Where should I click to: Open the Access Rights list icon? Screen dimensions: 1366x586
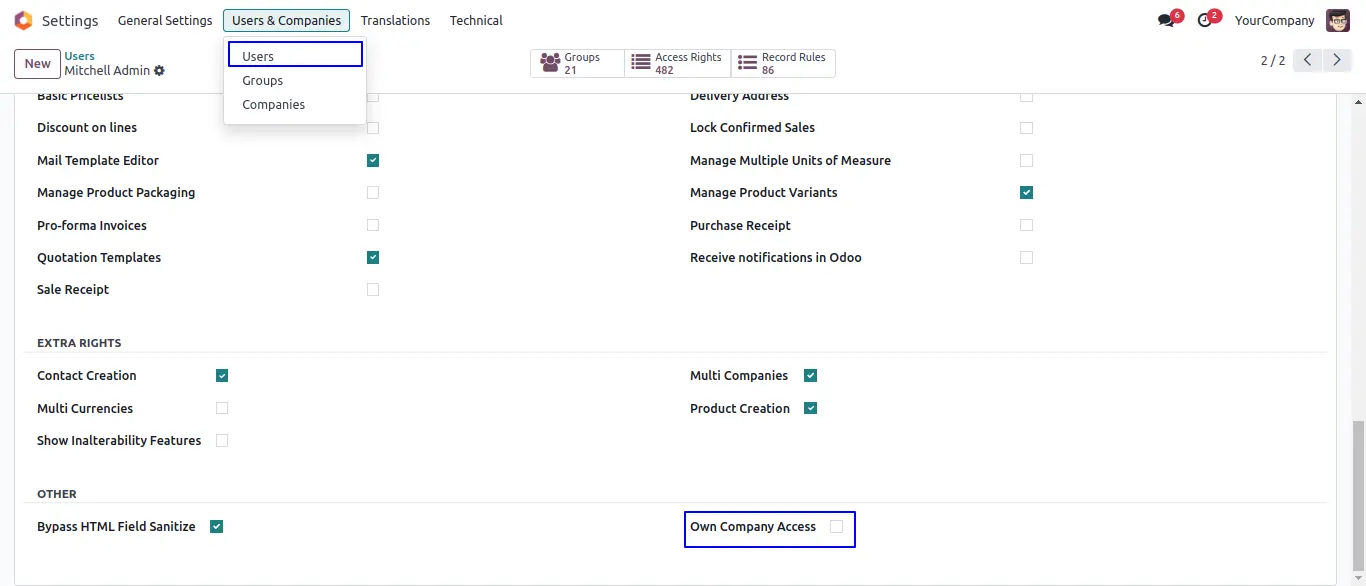(x=641, y=64)
